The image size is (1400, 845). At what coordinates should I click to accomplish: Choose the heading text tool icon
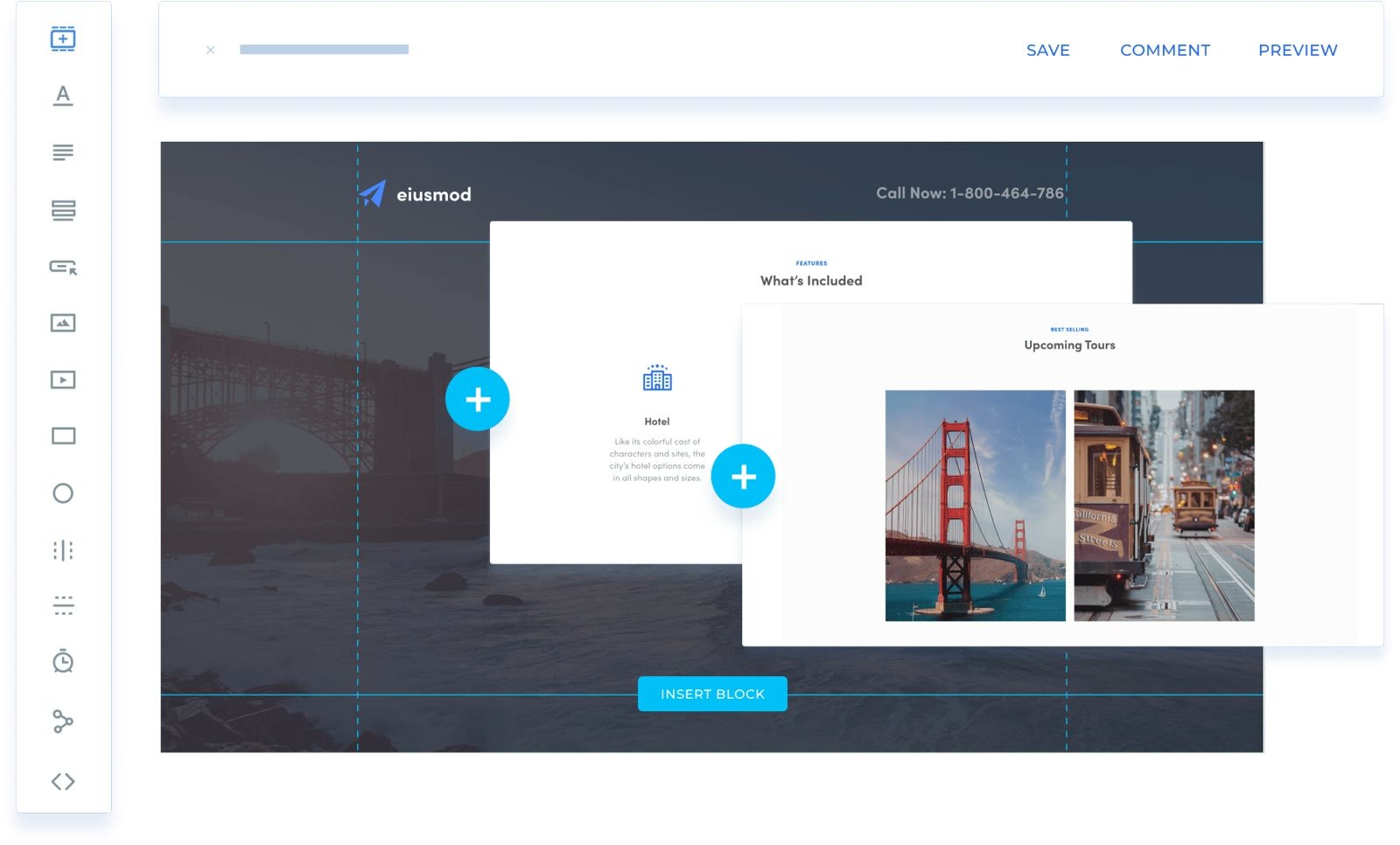tap(63, 95)
